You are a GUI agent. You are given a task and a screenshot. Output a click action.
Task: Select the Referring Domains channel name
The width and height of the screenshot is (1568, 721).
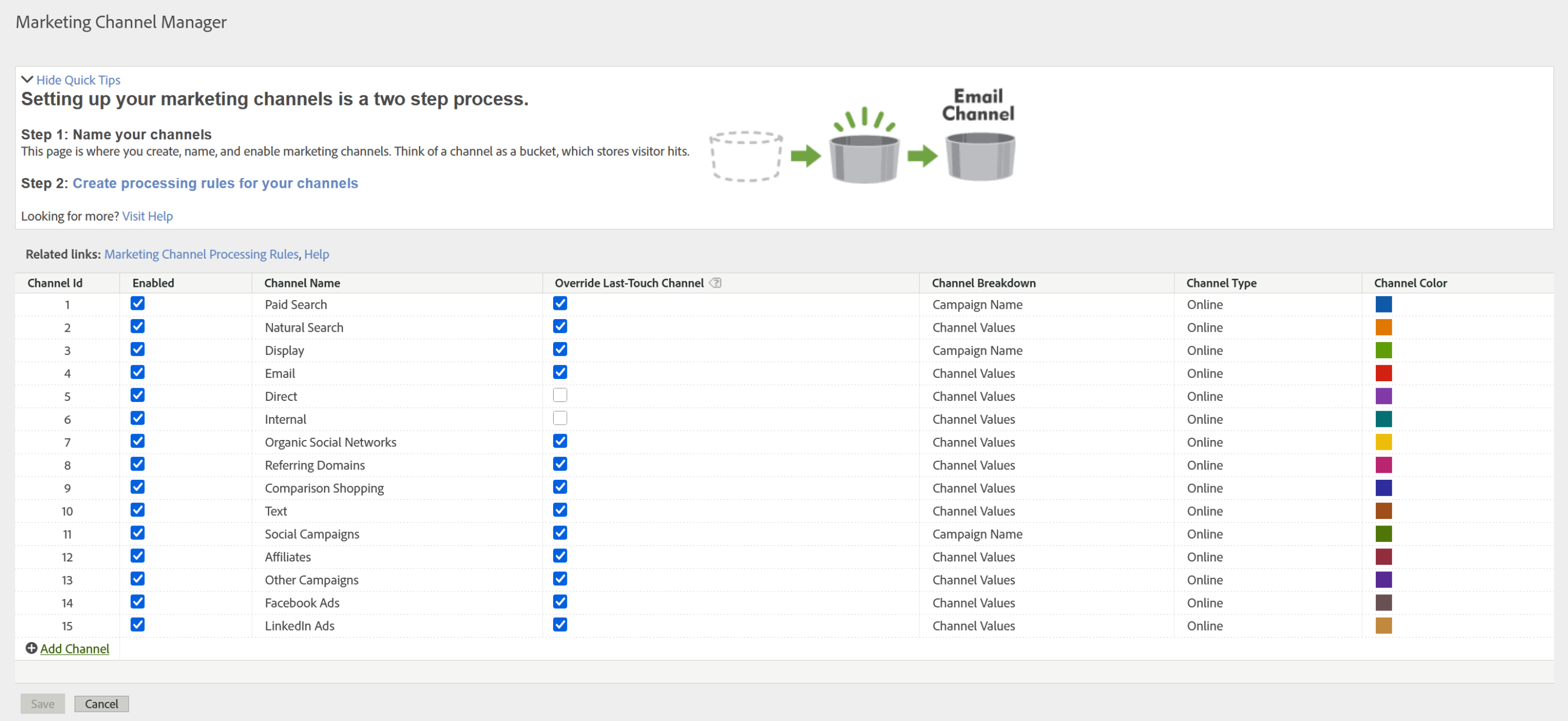(315, 465)
